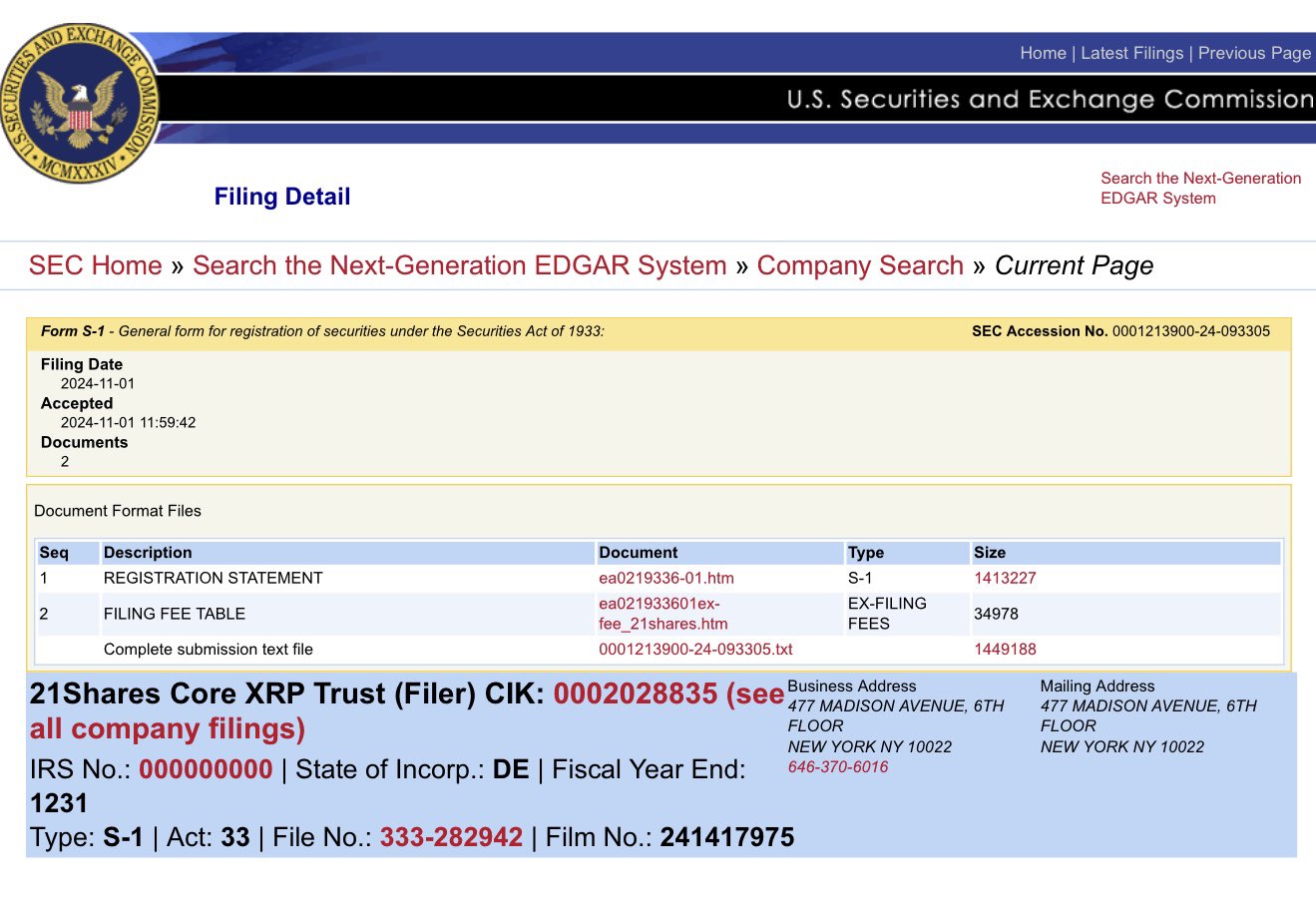Click the Size column header
The width and height of the screenshot is (1316, 918).
[990, 553]
